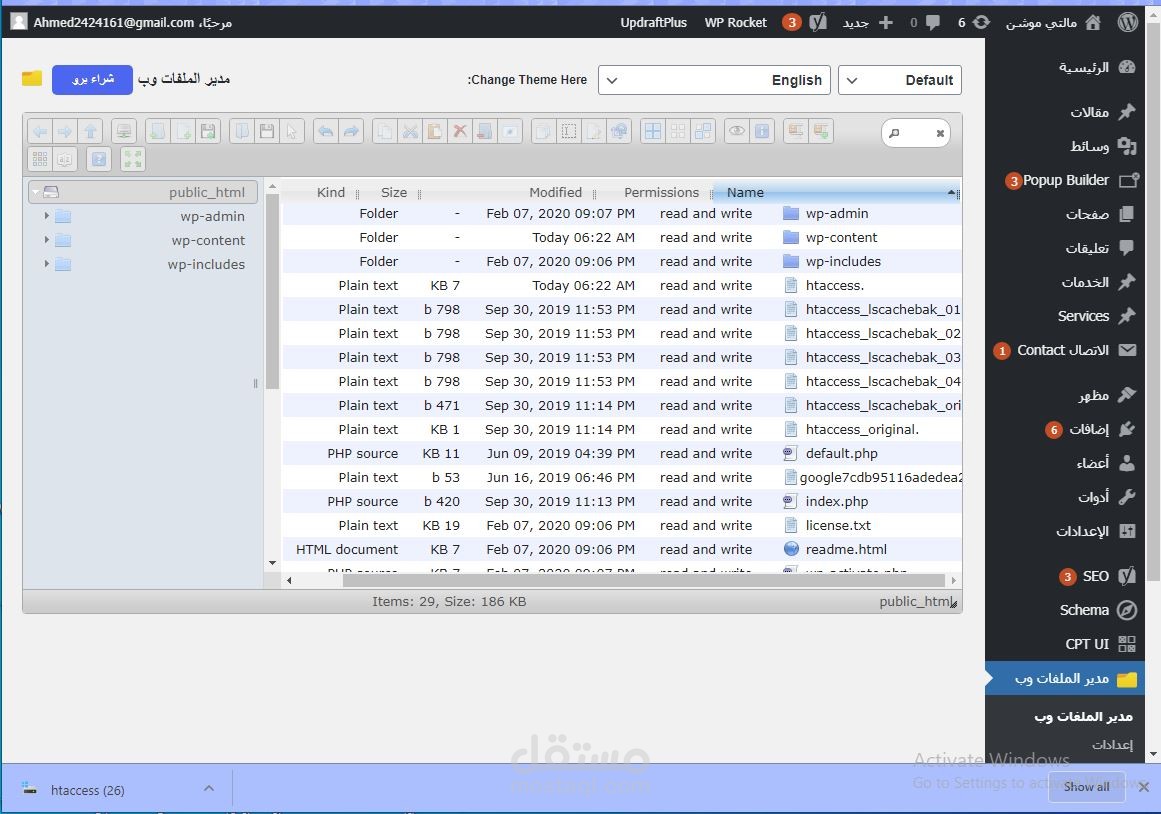Create a new file using the toolbar

click(183, 132)
